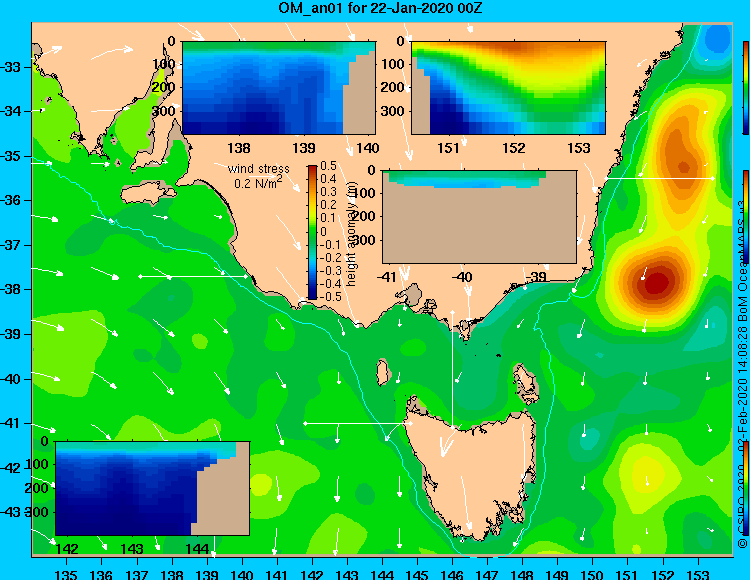The height and width of the screenshot is (580, 750).
Task: Select the 0.5 value on the color bar
Action: [328, 166]
